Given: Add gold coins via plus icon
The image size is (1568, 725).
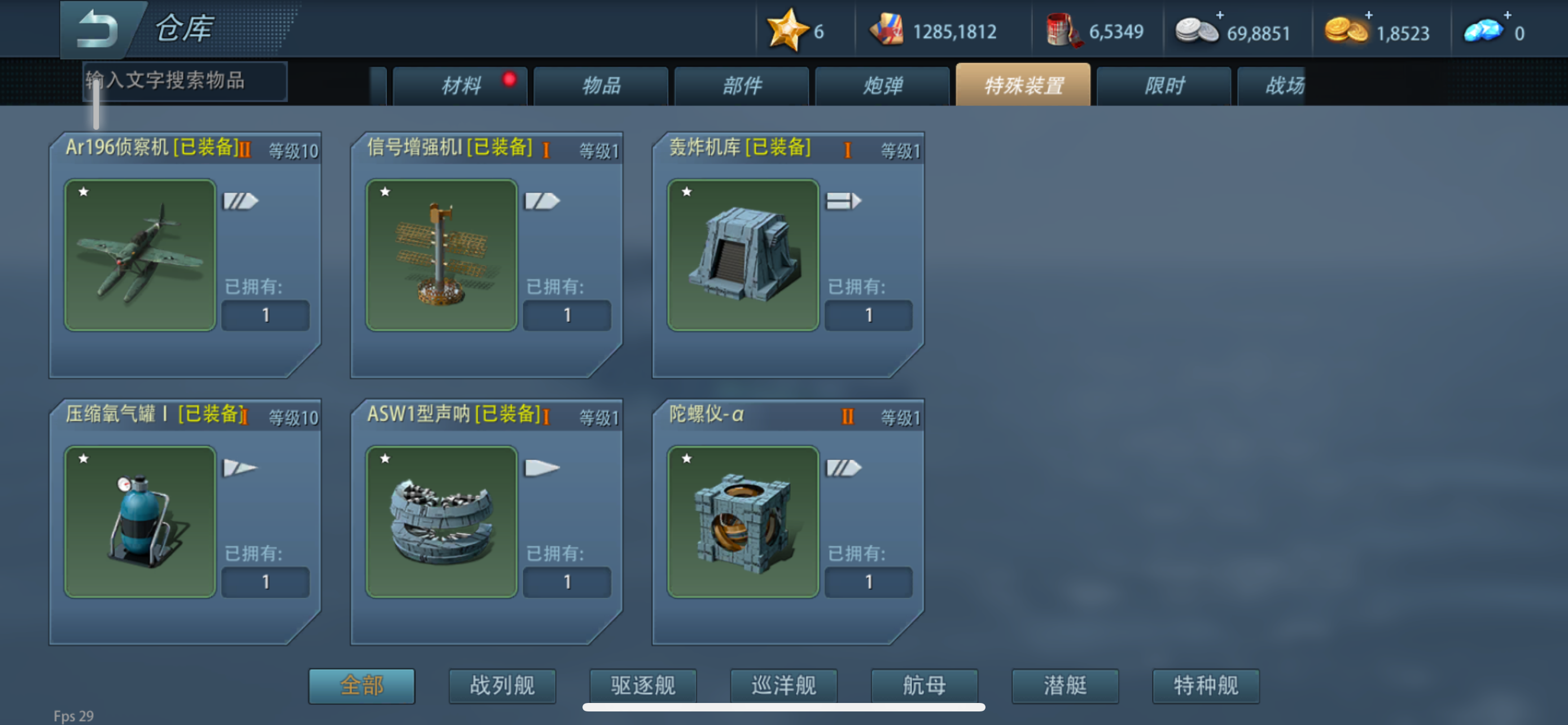Looking at the screenshot, I should (1368, 15).
